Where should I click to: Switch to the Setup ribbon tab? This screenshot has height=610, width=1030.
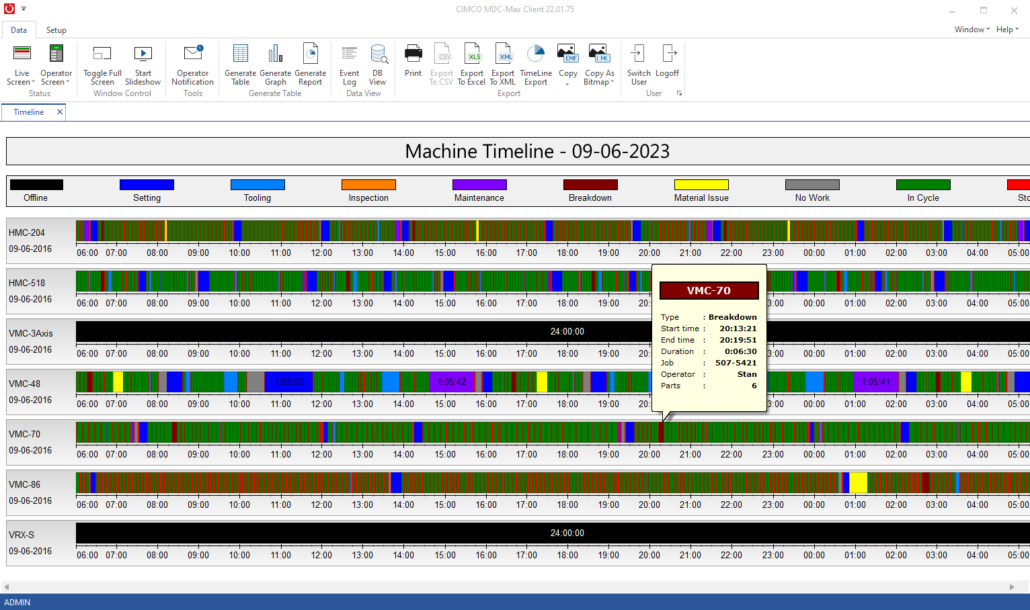point(56,30)
